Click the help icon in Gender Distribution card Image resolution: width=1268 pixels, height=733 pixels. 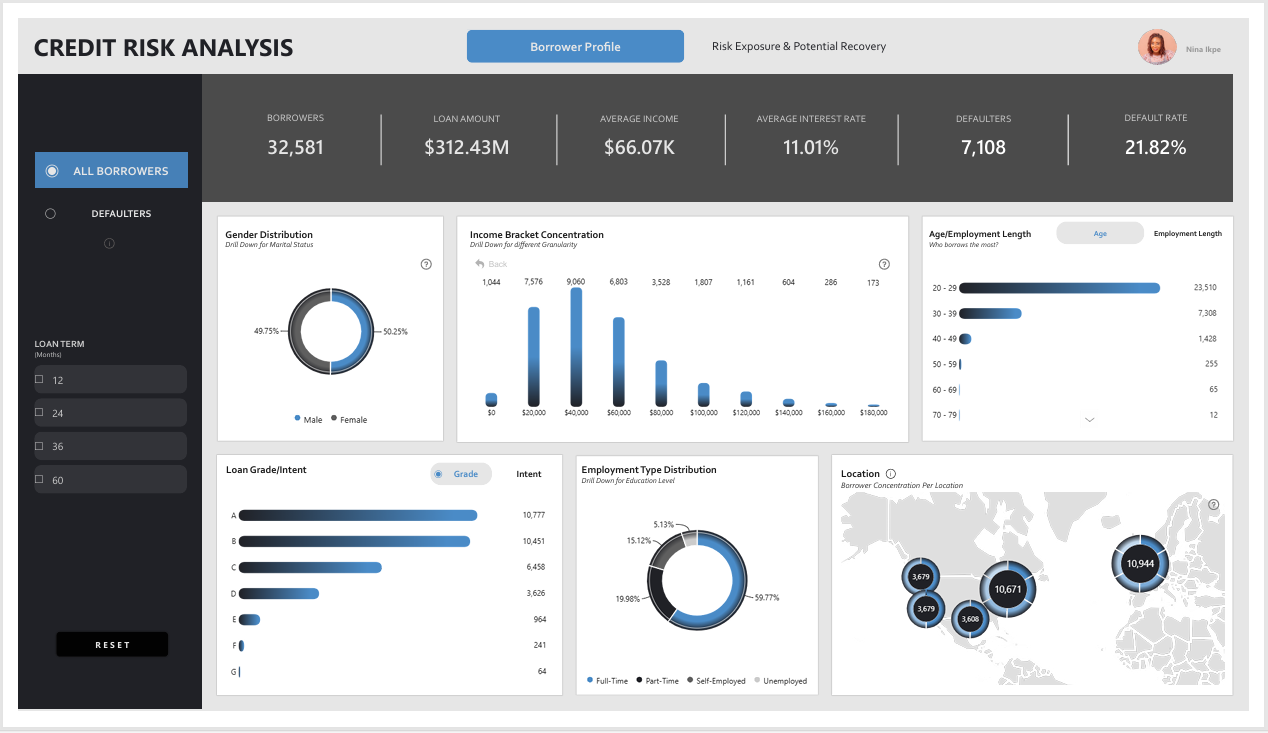click(426, 264)
